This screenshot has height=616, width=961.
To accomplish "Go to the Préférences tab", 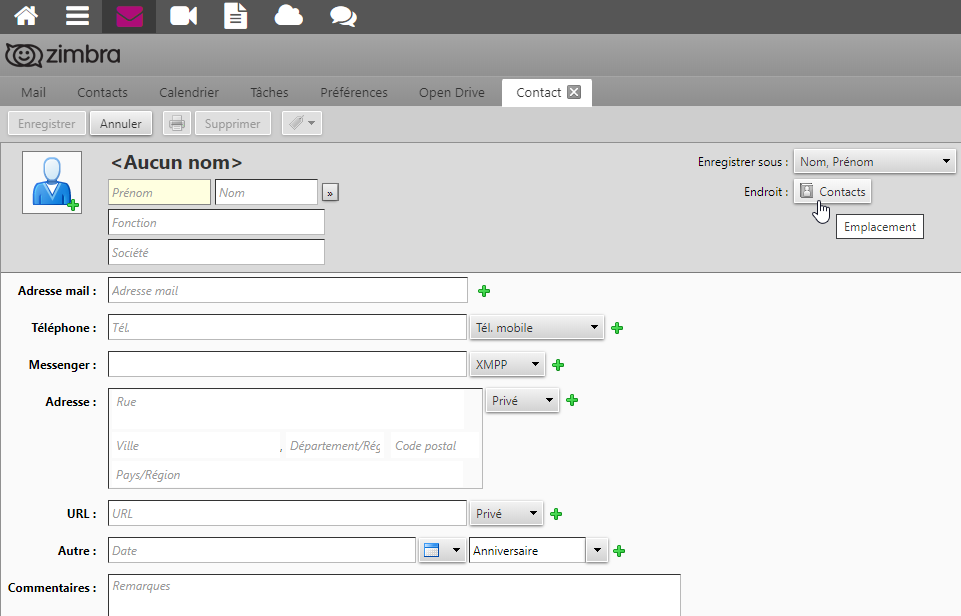I will tap(353, 93).
